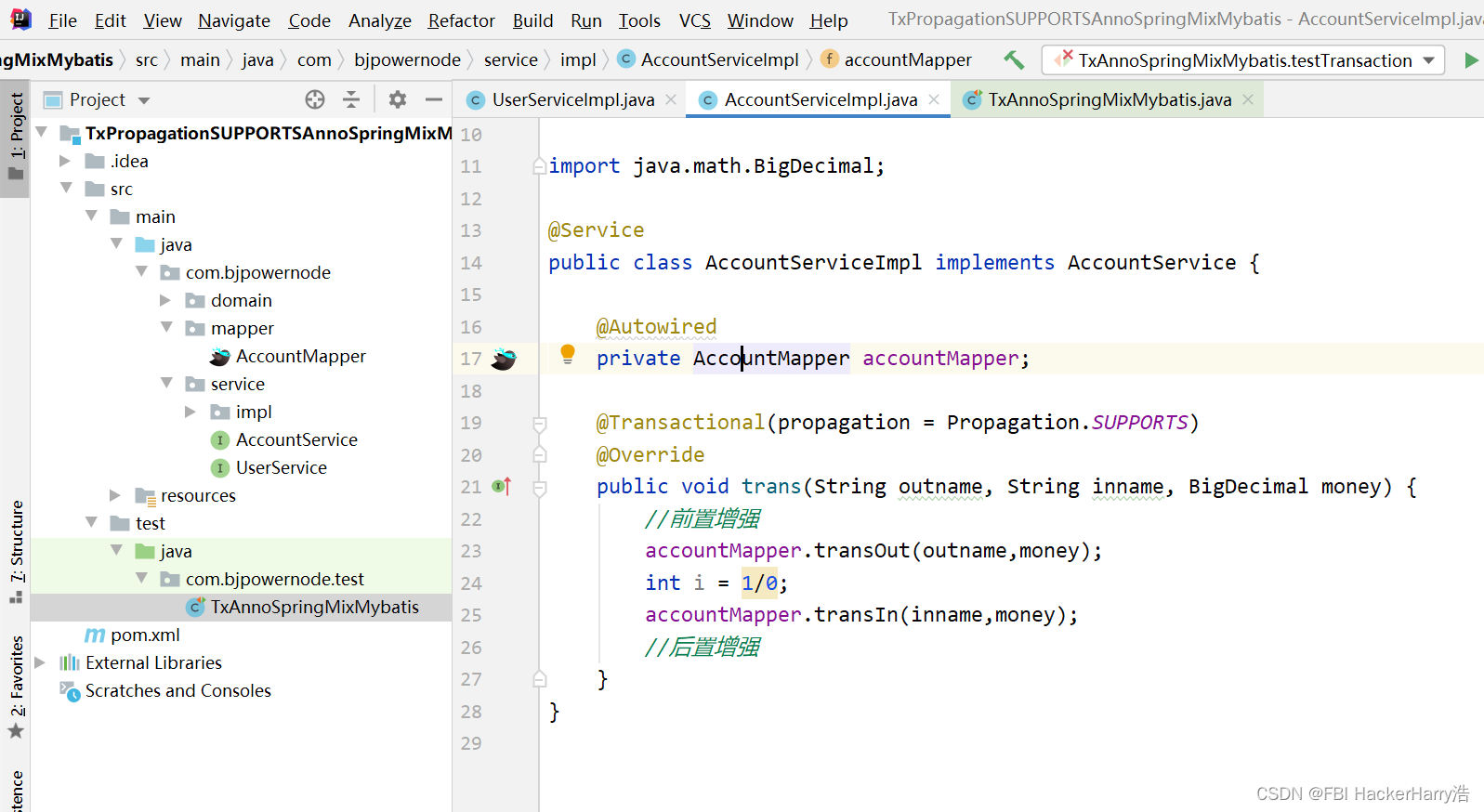Viewport: 1484px width, 812px height.
Task: Toggle the fold marker at line 19
Action: tap(540, 424)
